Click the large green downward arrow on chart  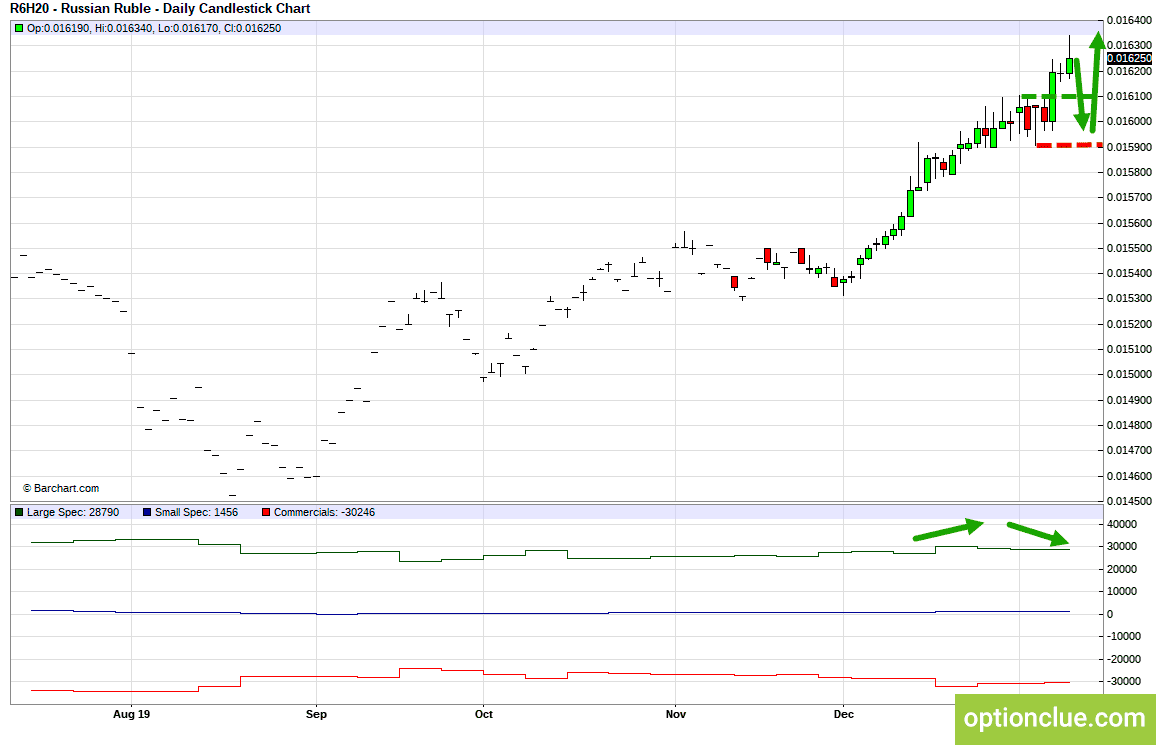[1080, 94]
